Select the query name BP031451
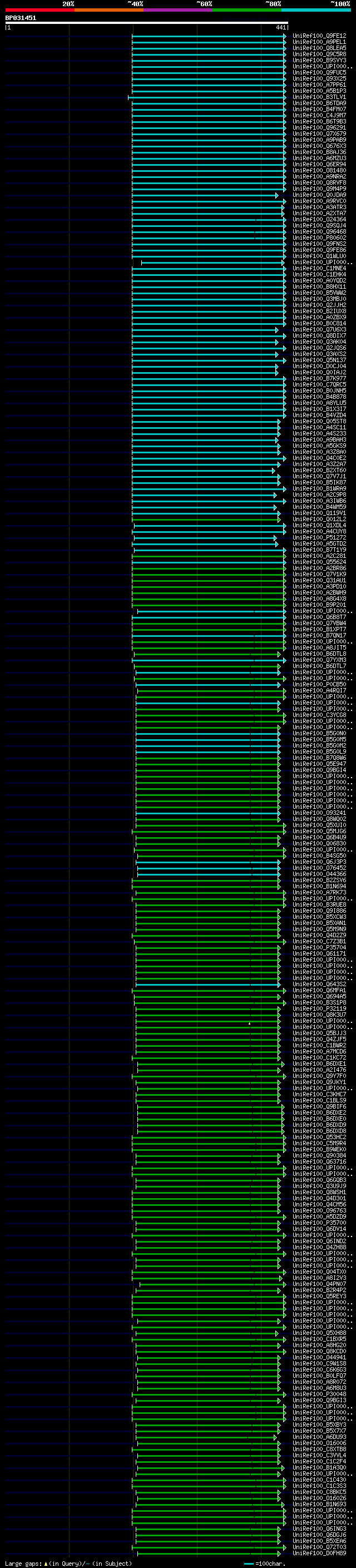The image size is (356, 1568). pyautogui.click(x=21, y=18)
